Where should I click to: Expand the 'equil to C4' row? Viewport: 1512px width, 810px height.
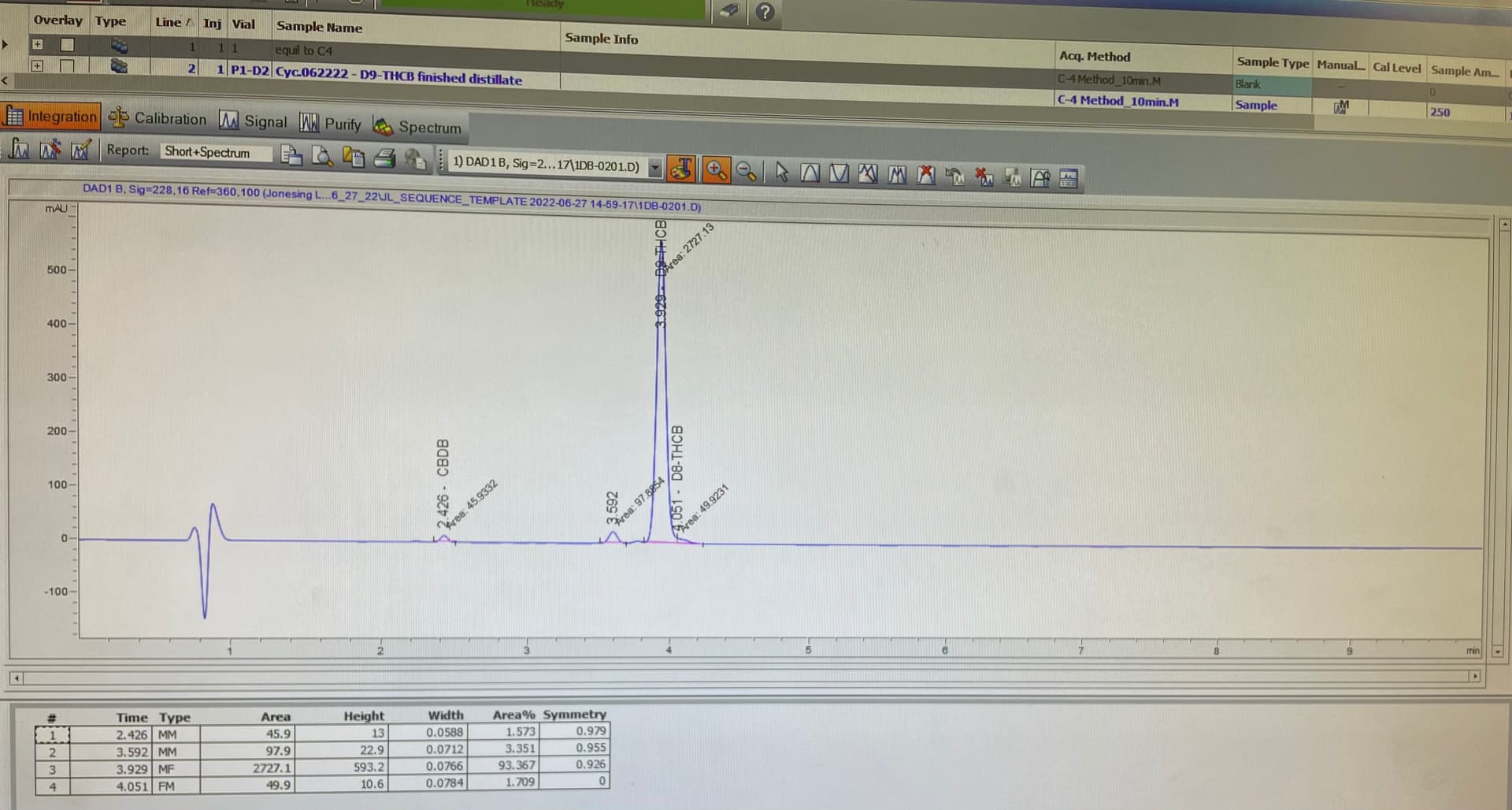[x=37, y=44]
